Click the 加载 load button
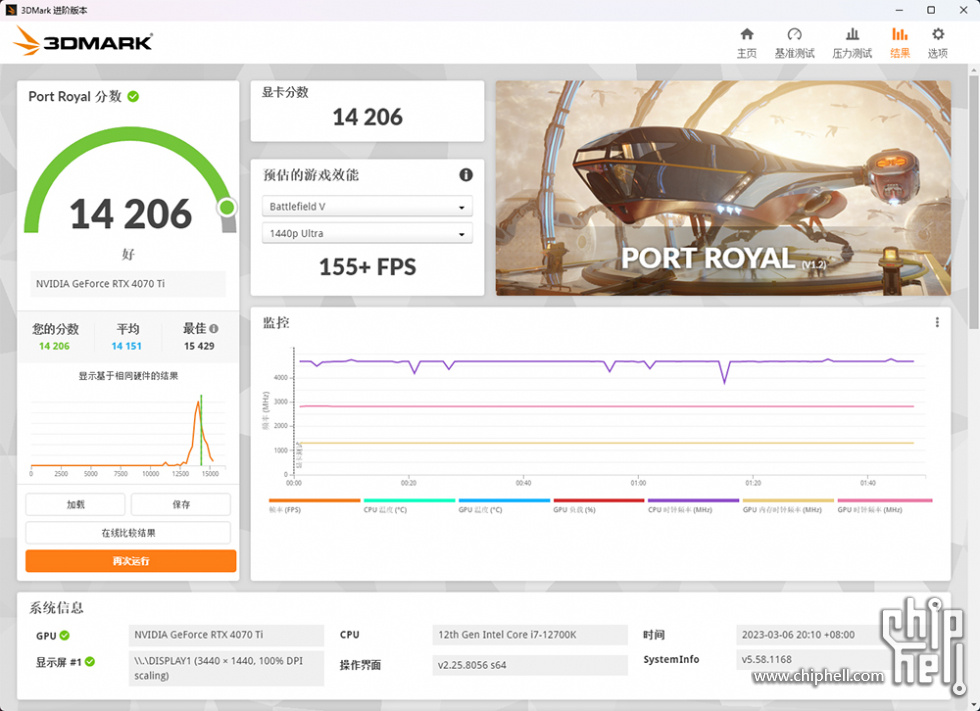The height and width of the screenshot is (711, 980). [75, 504]
